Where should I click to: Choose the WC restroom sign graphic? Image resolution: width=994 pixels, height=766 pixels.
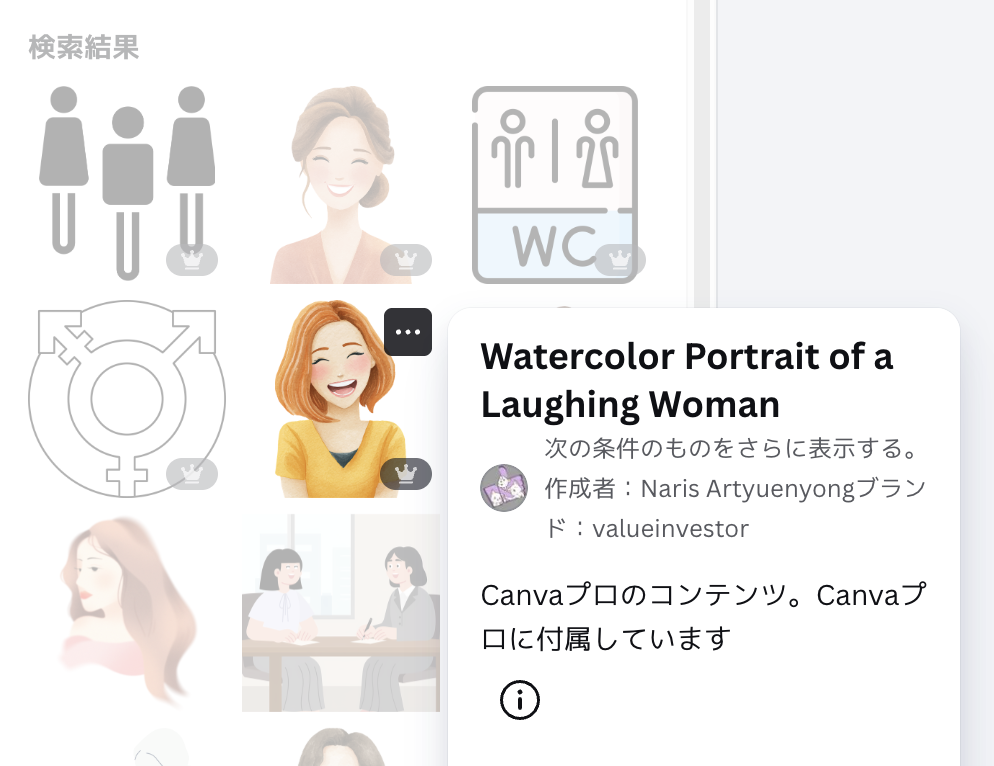[x=554, y=180]
